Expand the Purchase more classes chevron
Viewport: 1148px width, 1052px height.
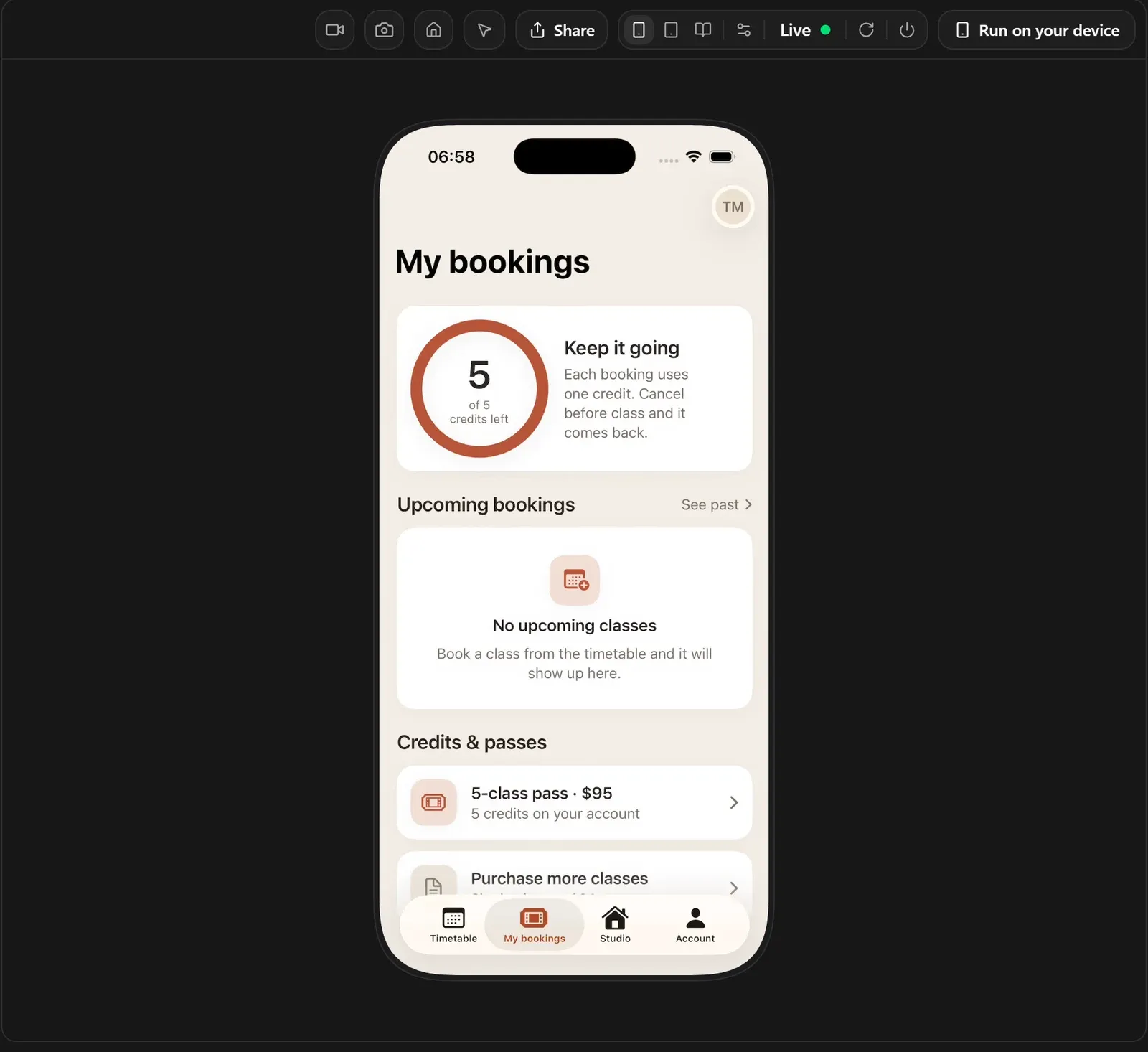733,888
